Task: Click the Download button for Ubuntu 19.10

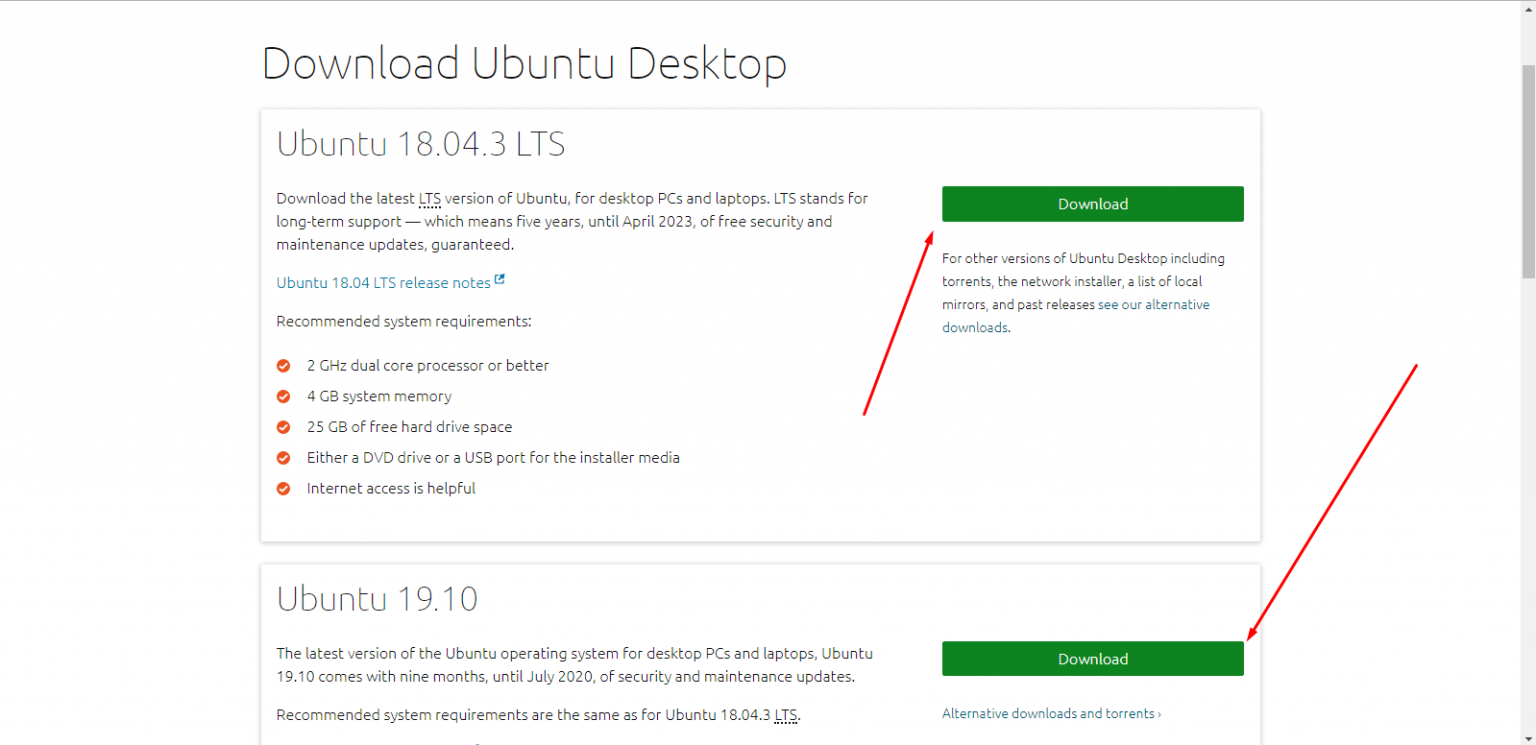Action: (x=1092, y=658)
